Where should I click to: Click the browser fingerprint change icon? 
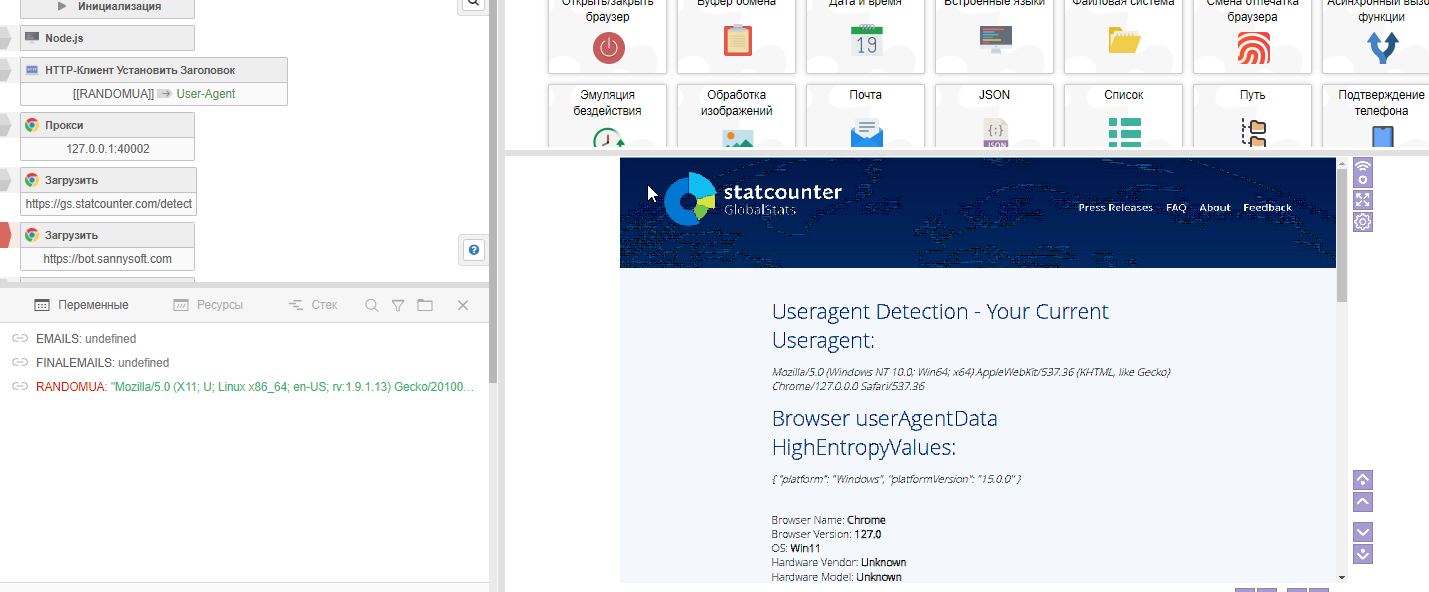tap(1252, 46)
